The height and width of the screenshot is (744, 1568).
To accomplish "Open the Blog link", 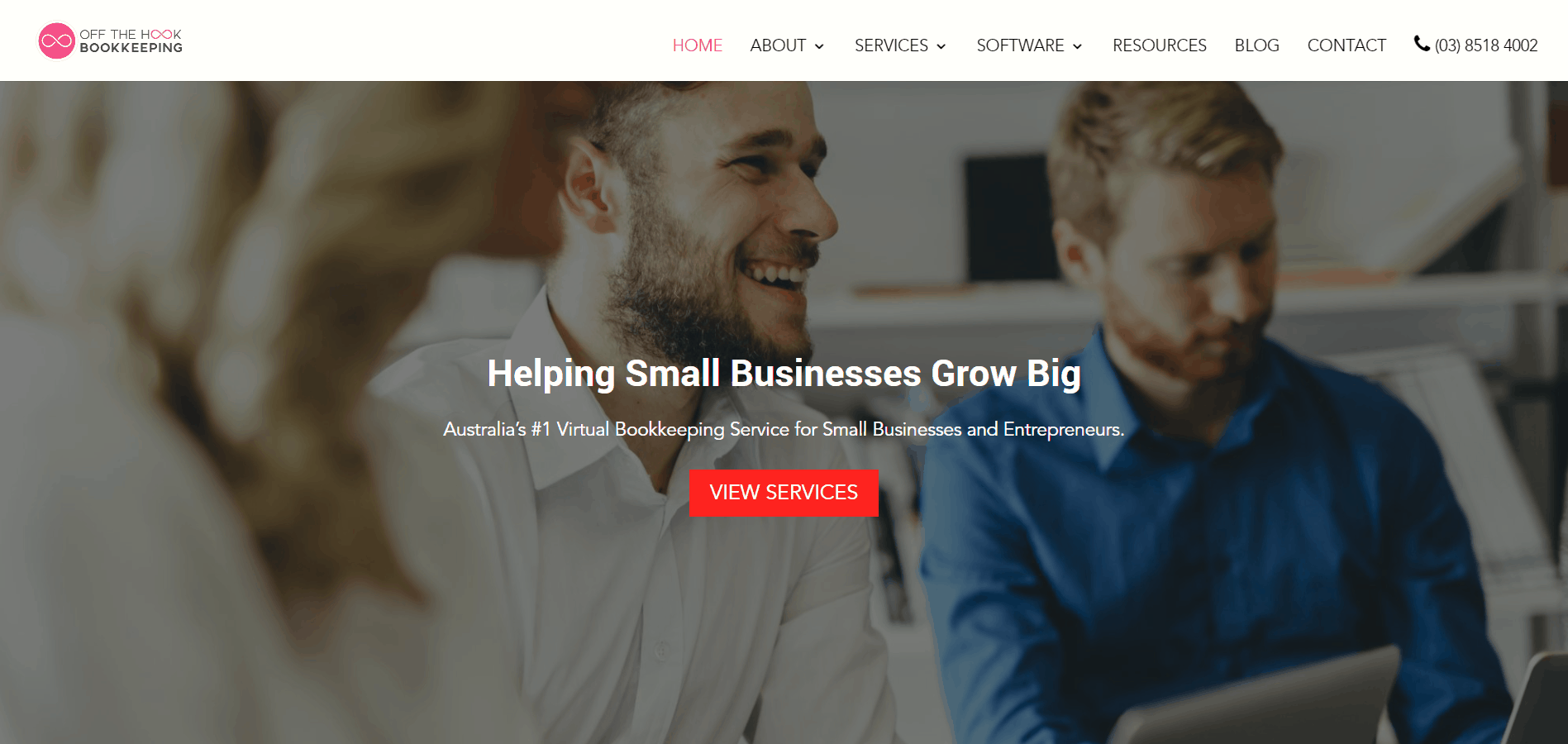I will click(x=1256, y=45).
